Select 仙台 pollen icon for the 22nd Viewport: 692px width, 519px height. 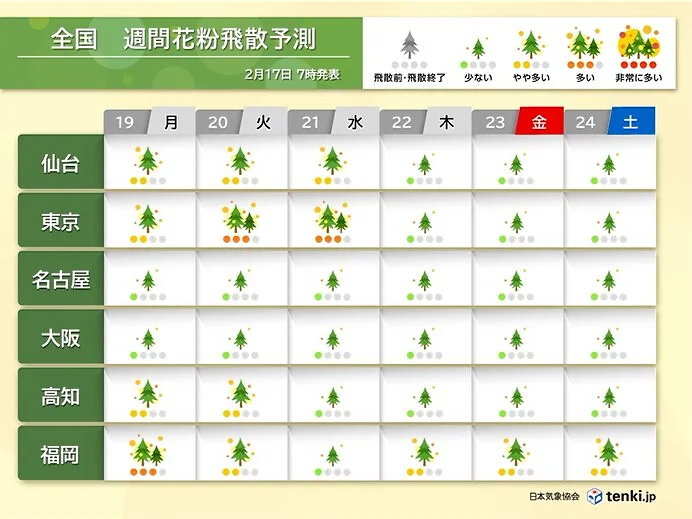[424, 165]
